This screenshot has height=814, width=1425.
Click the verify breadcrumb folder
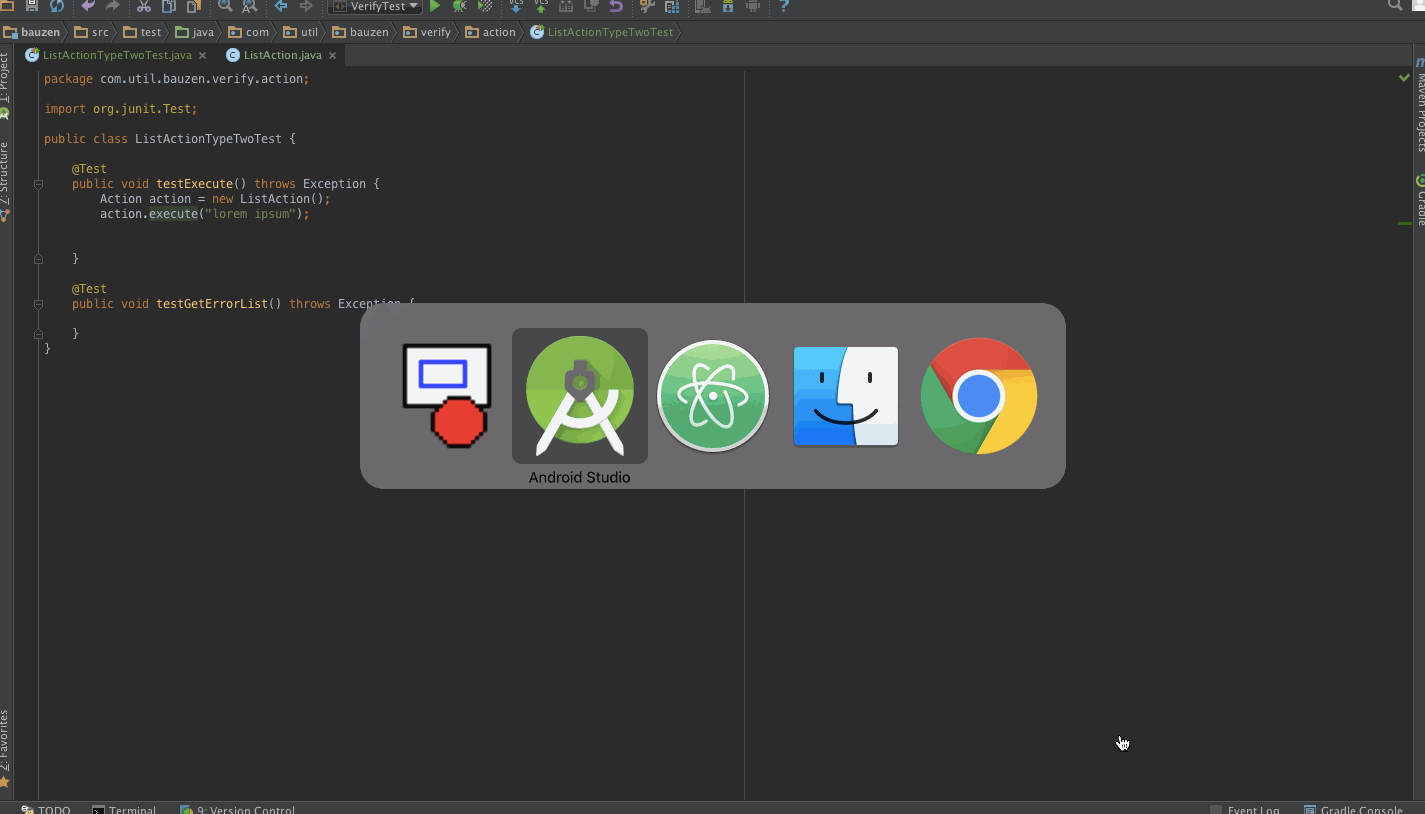coord(427,32)
